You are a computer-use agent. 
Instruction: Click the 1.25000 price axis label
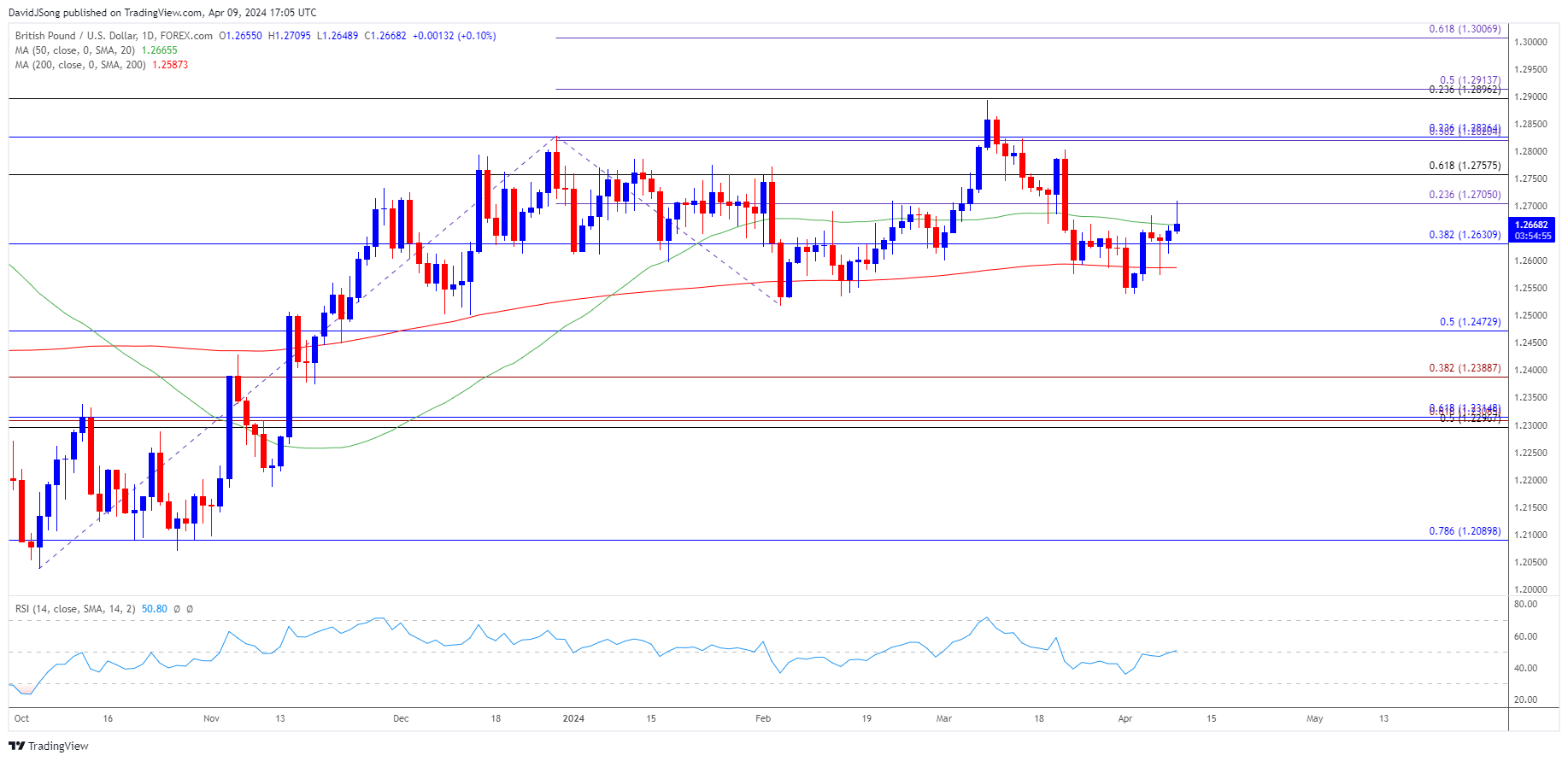point(1531,316)
